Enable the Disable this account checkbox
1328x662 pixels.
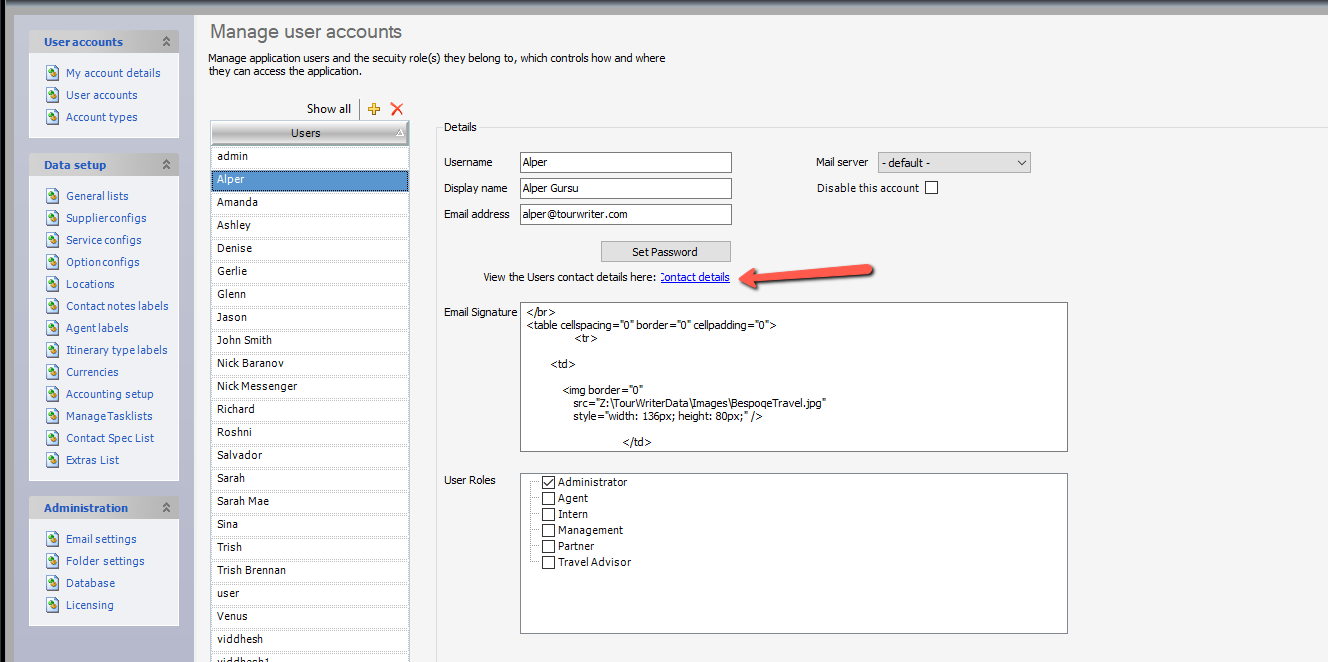point(931,188)
